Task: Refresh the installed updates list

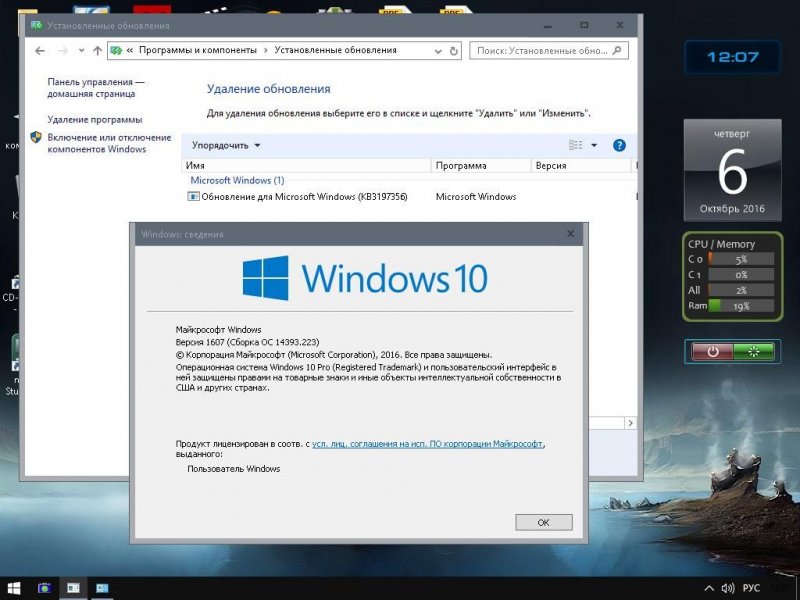Action: 454,51
